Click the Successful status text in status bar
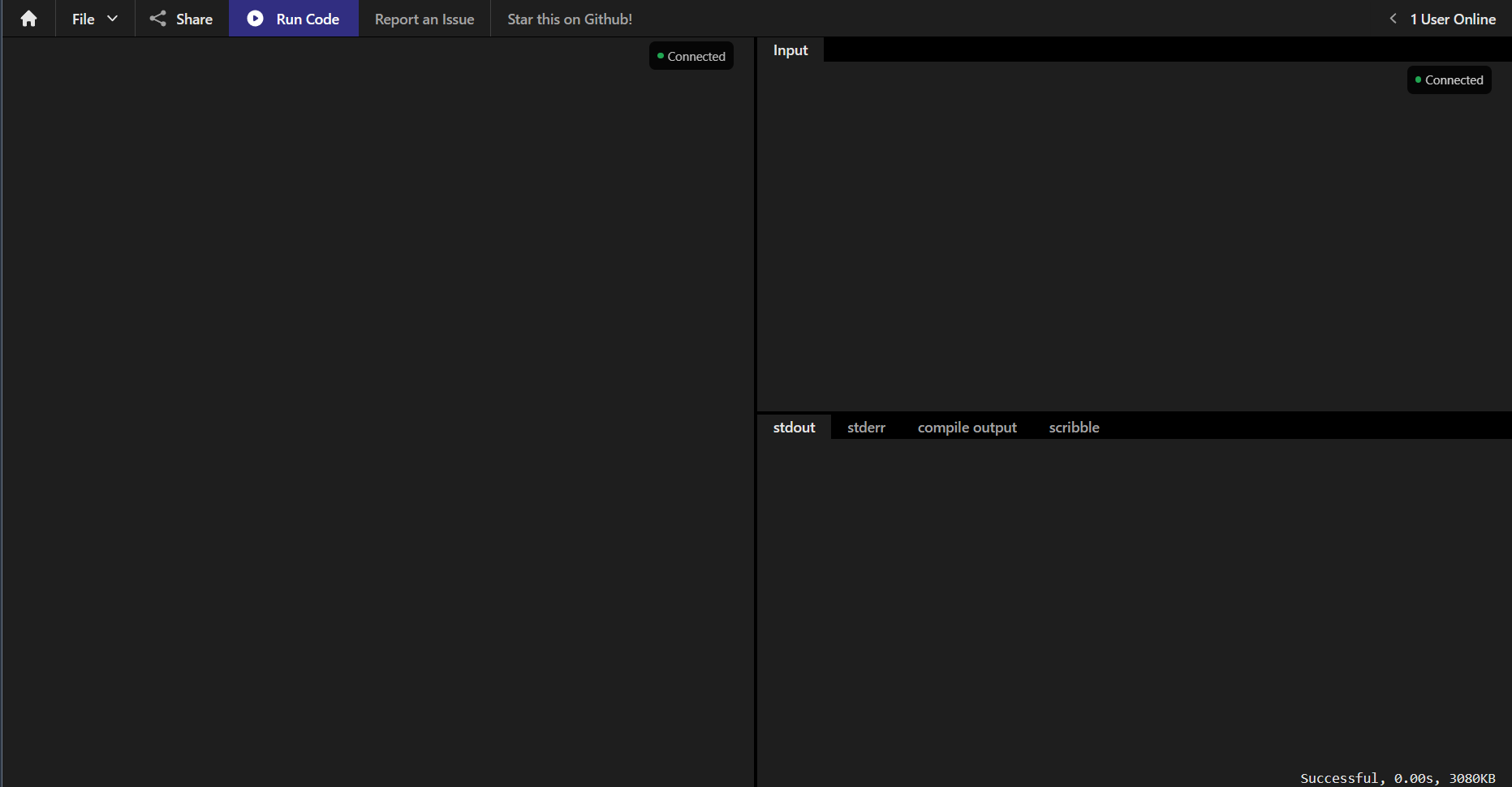Viewport: 1512px width, 787px height. pyautogui.click(x=1341, y=777)
